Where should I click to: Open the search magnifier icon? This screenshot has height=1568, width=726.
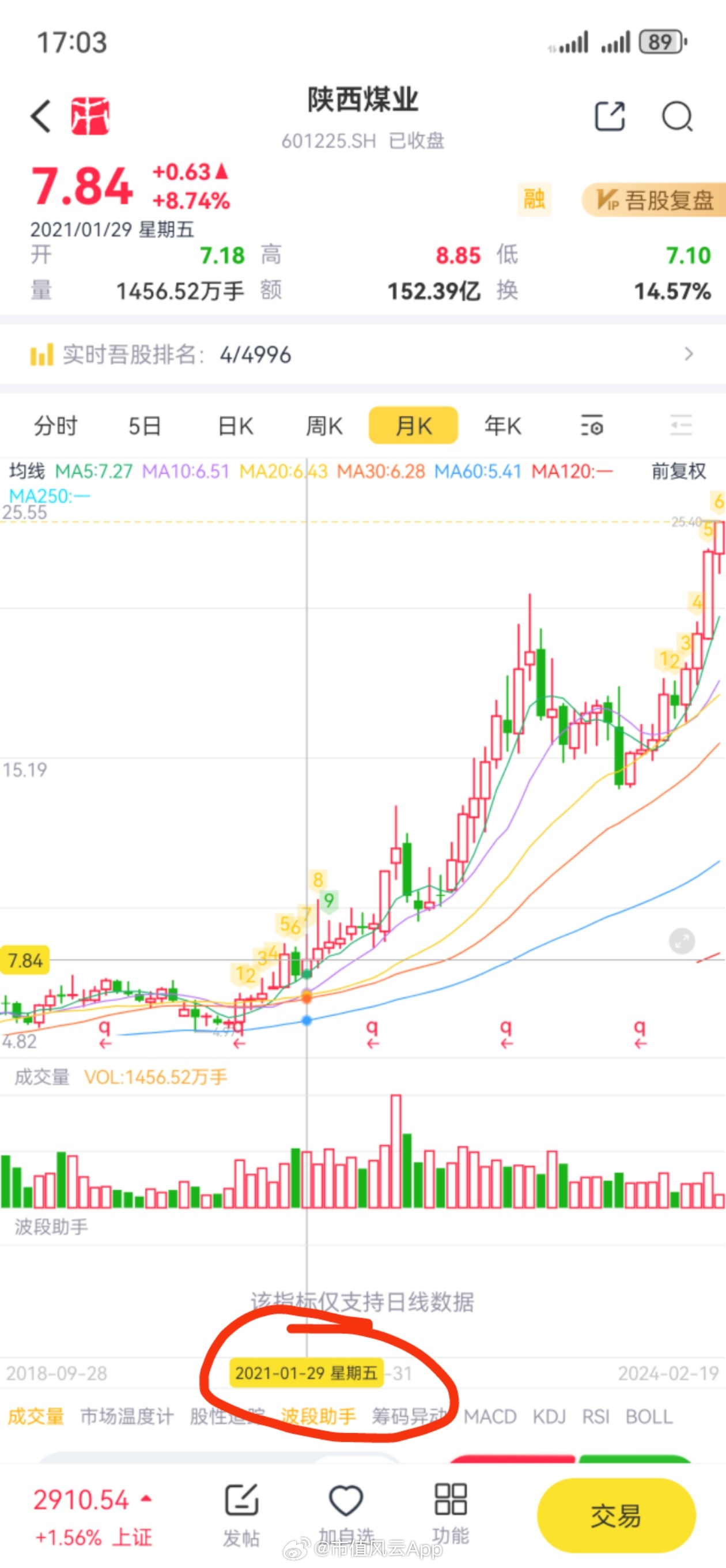[678, 116]
